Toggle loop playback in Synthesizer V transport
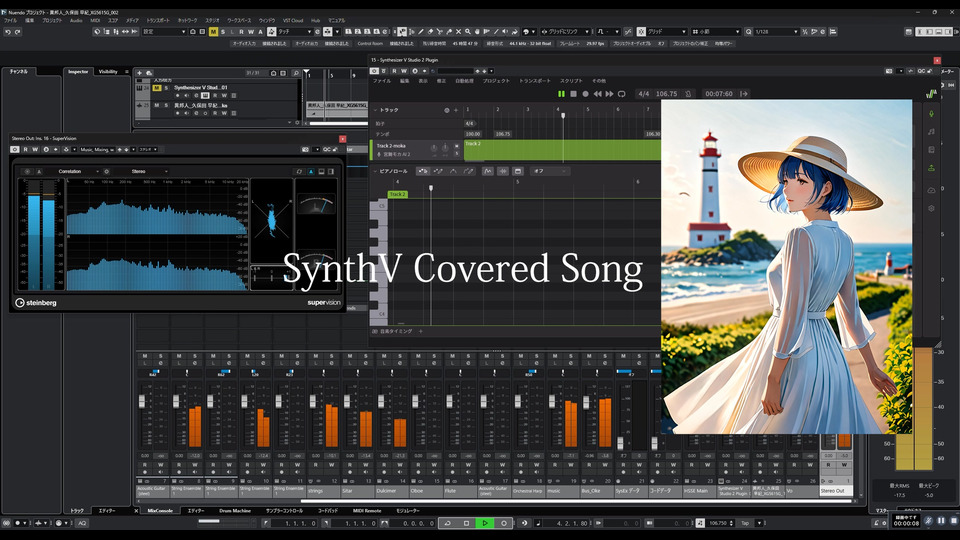This screenshot has height=540, width=960. [x=621, y=94]
